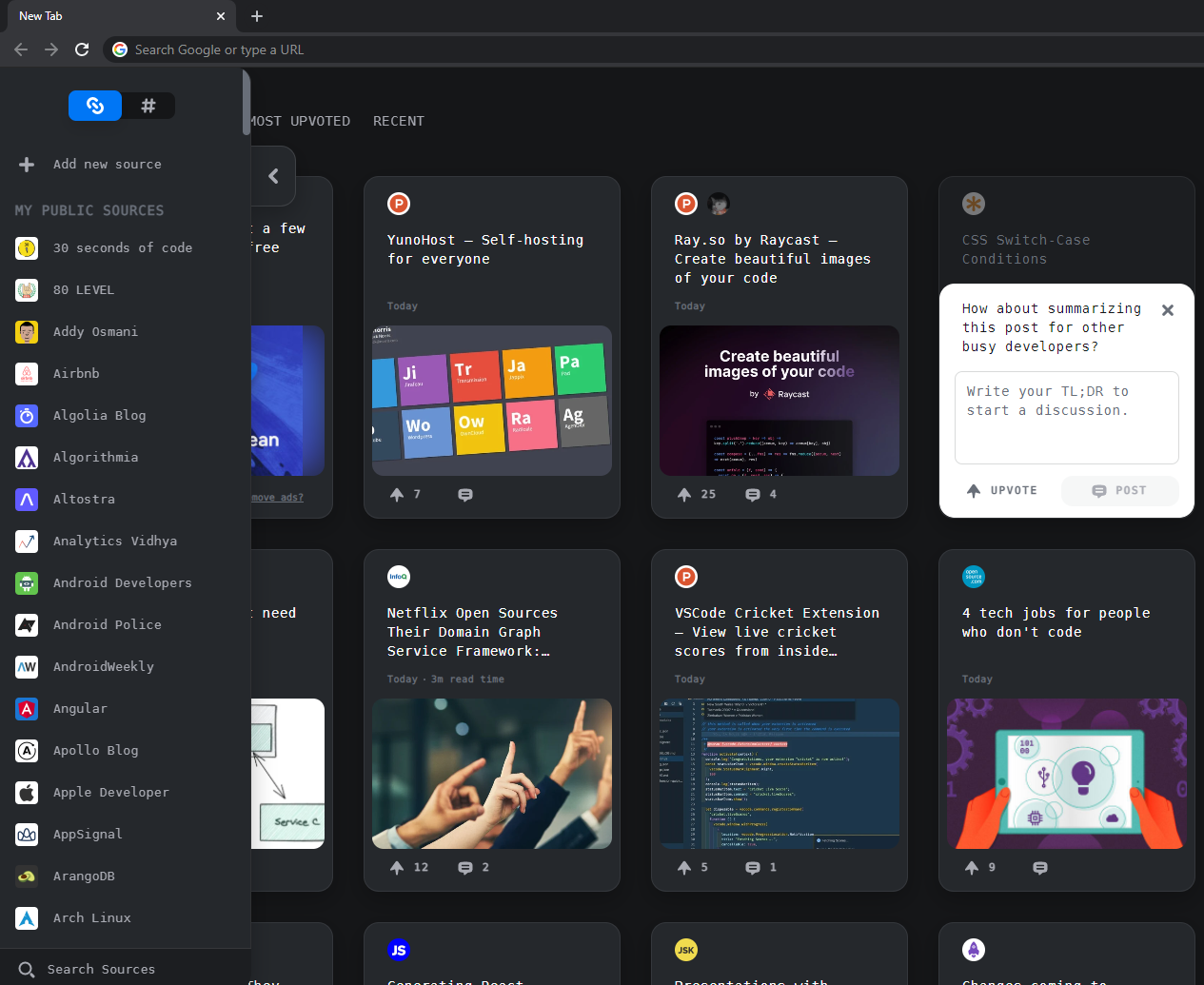Dismiss the CSS Switch-Case summary prompt
The width and height of the screenshot is (1204, 985).
point(1168,309)
